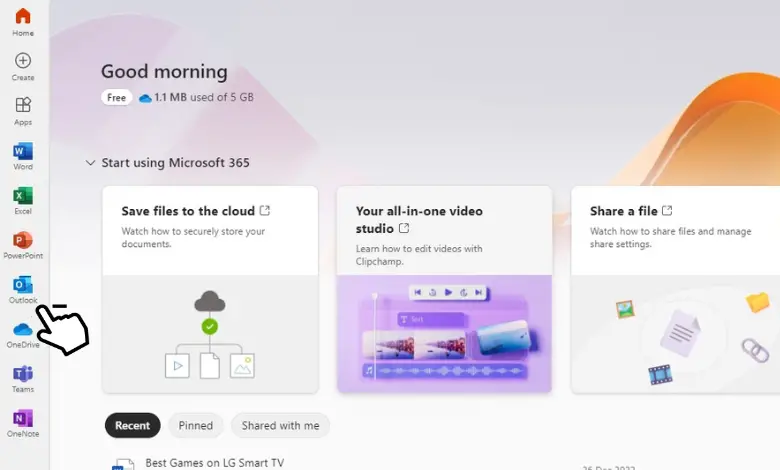Click the Clipchamp video editor thumbnail
The height and width of the screenshot is (470, 780).
444,334
